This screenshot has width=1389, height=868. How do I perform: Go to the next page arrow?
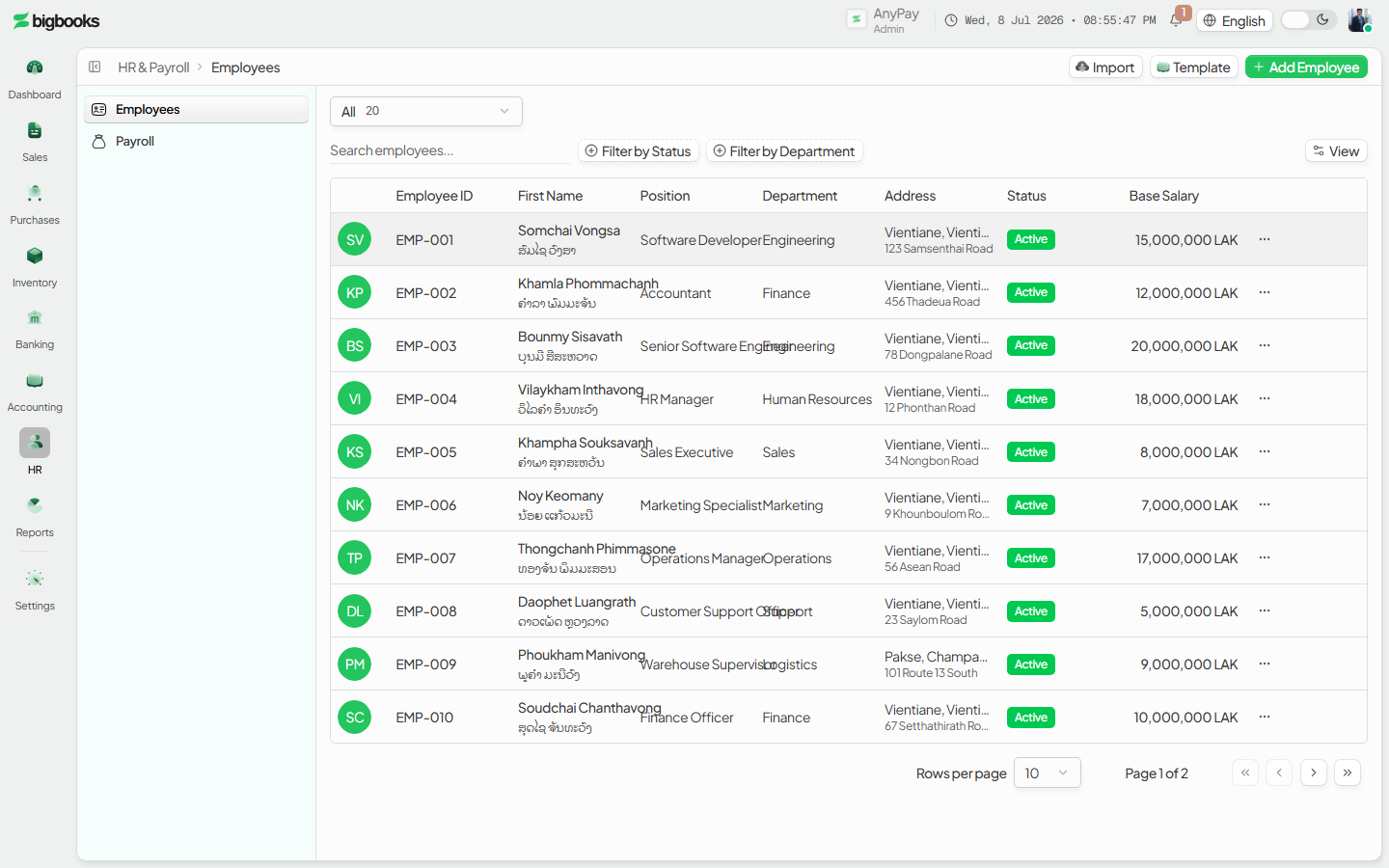click(1314, 773)
